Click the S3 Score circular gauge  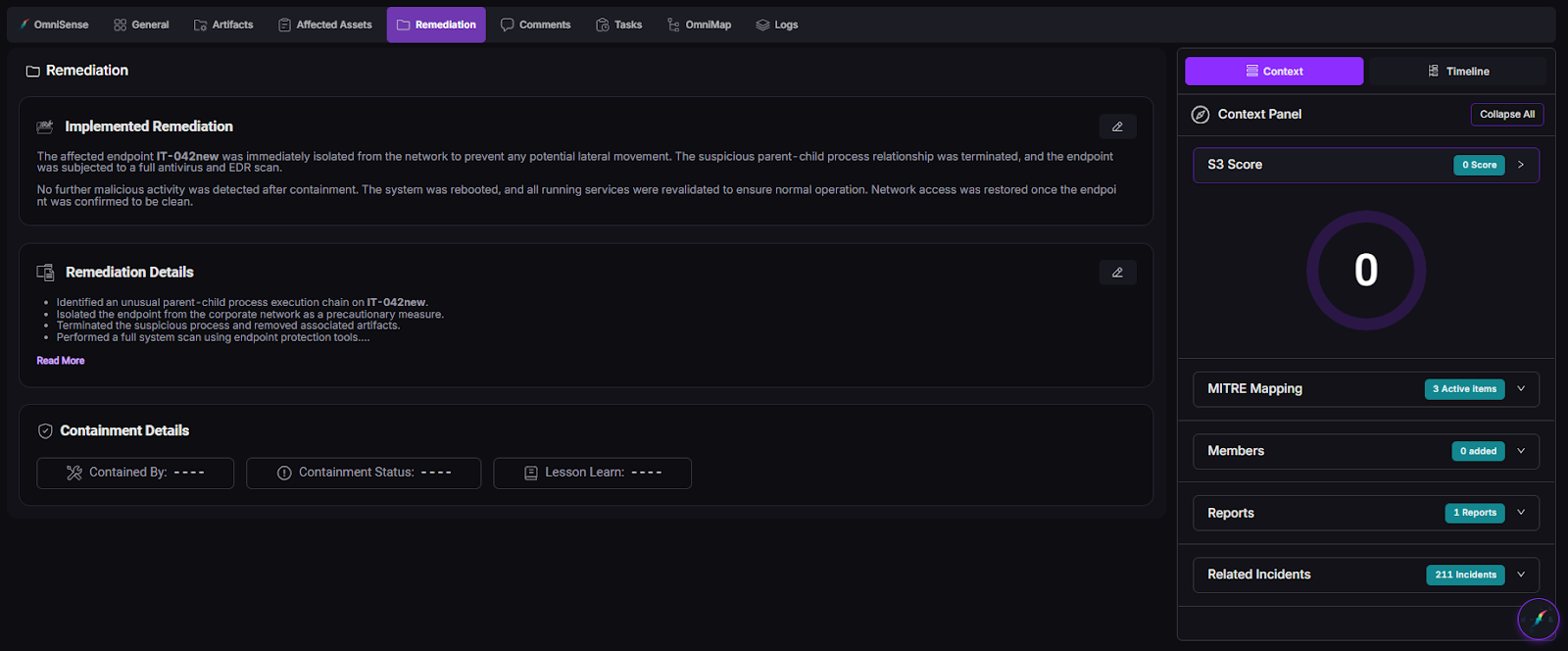pos(1365,271)
